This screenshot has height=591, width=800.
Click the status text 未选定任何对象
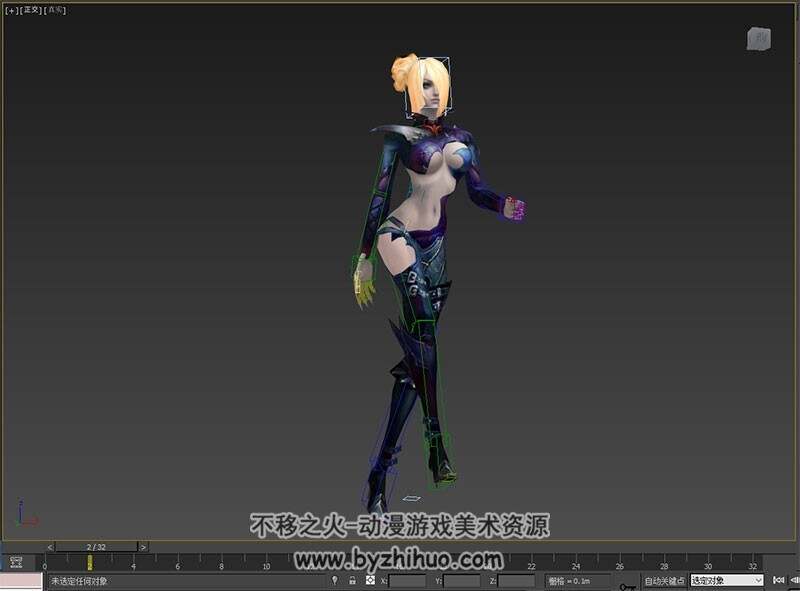79,581
